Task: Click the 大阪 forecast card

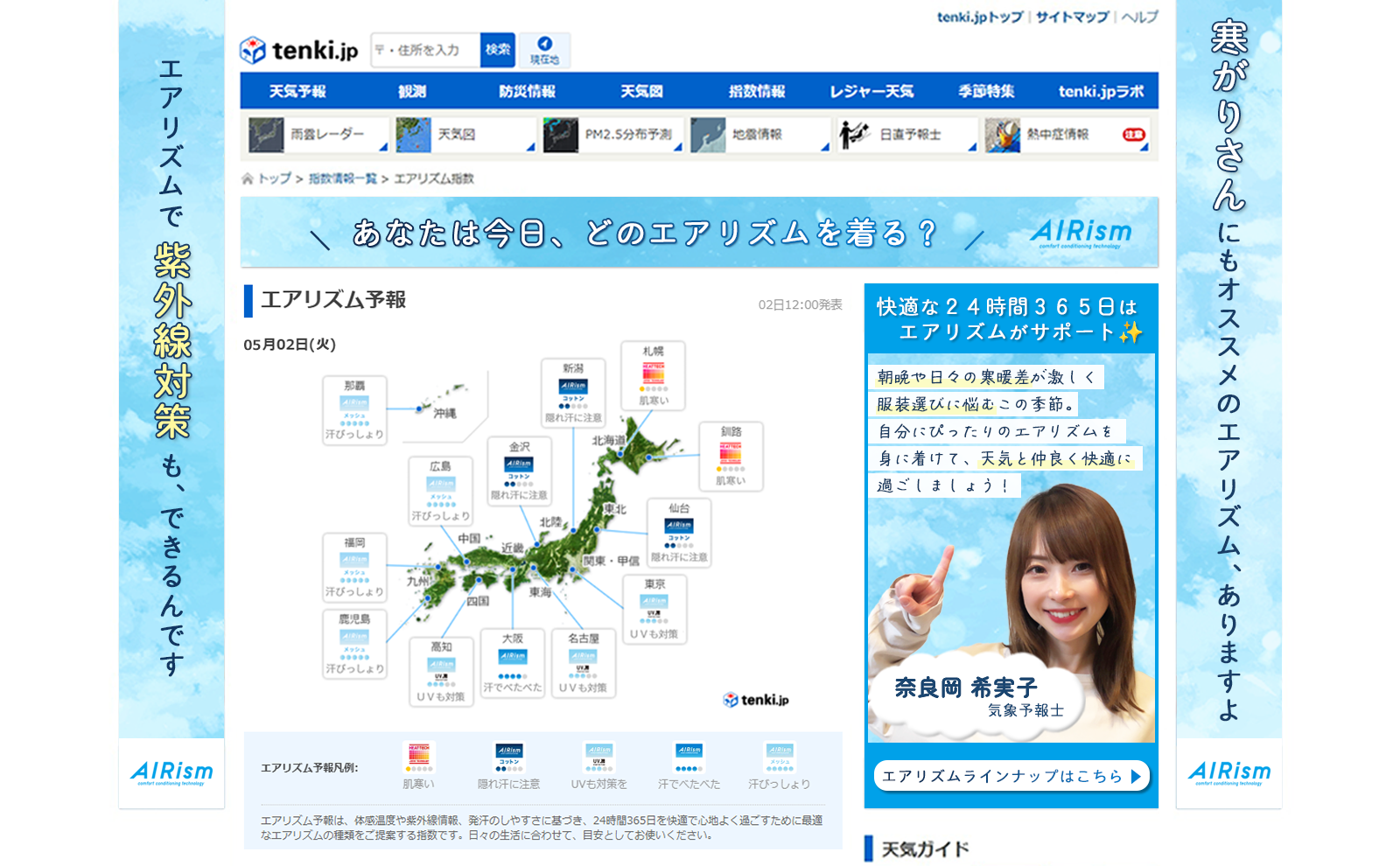Action: point(513,663)
